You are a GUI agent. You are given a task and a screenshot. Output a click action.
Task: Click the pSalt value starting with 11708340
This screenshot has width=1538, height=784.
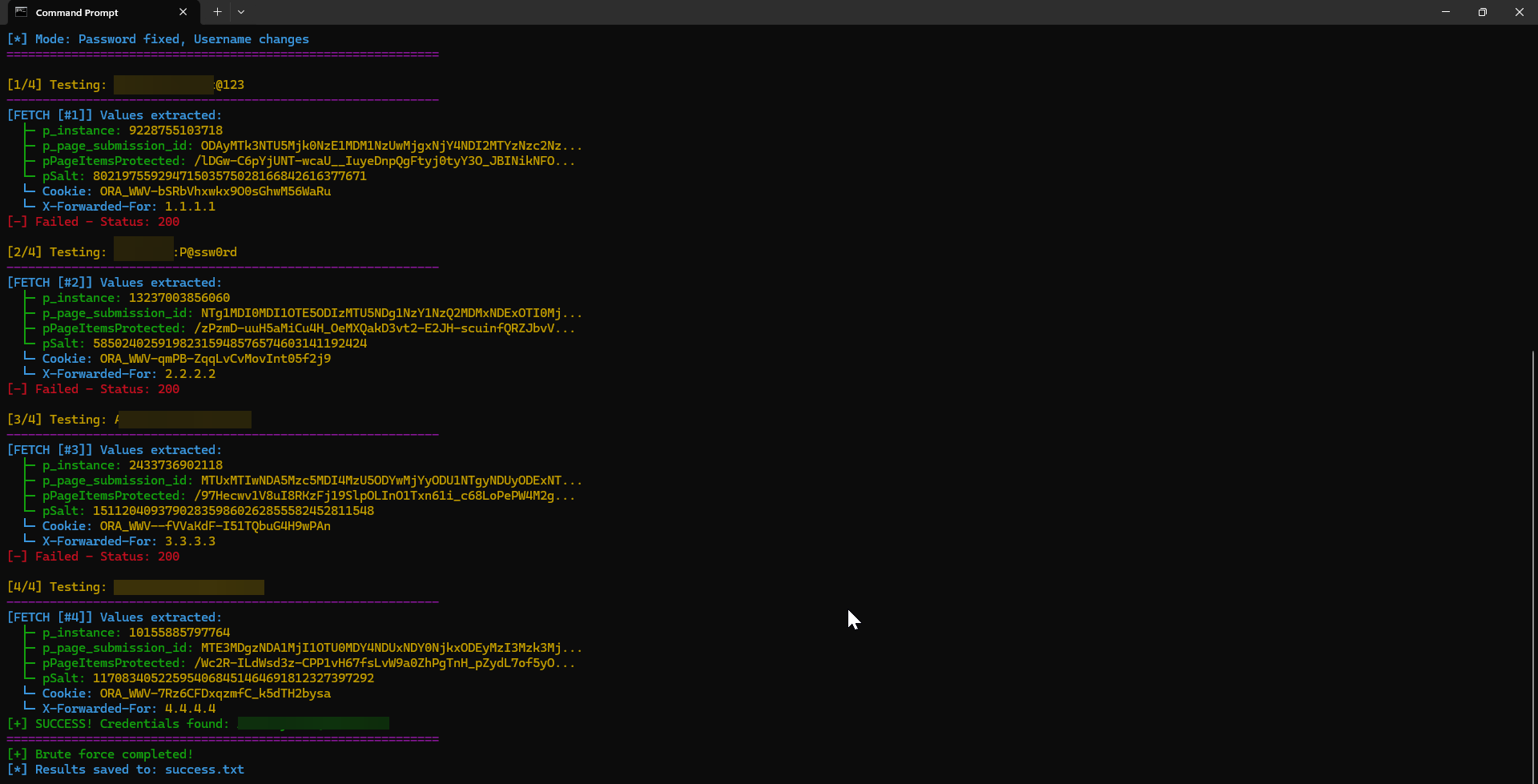pos(233,678)
